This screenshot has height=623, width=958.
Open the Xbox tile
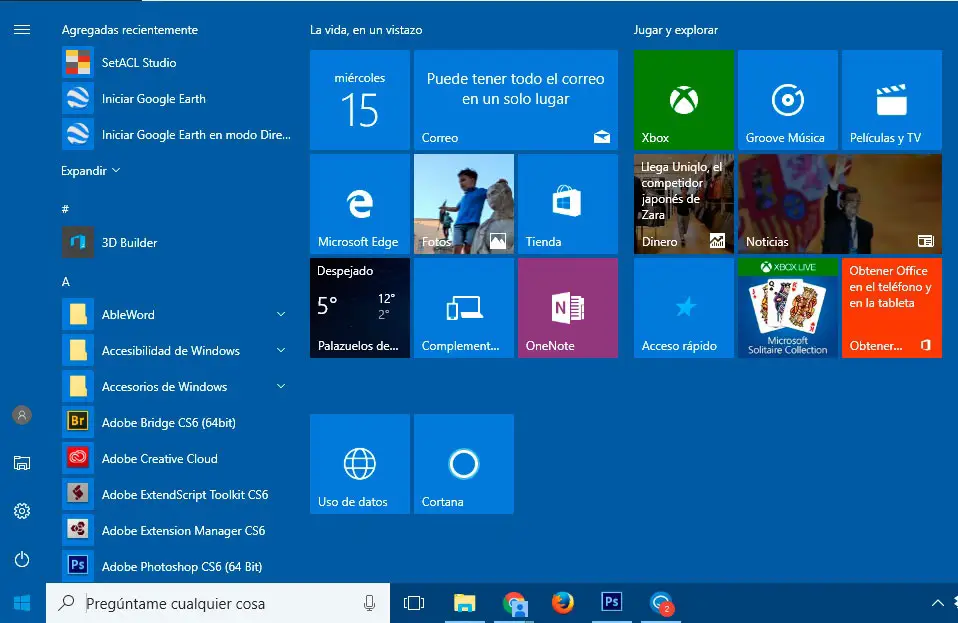pos(683,100)
